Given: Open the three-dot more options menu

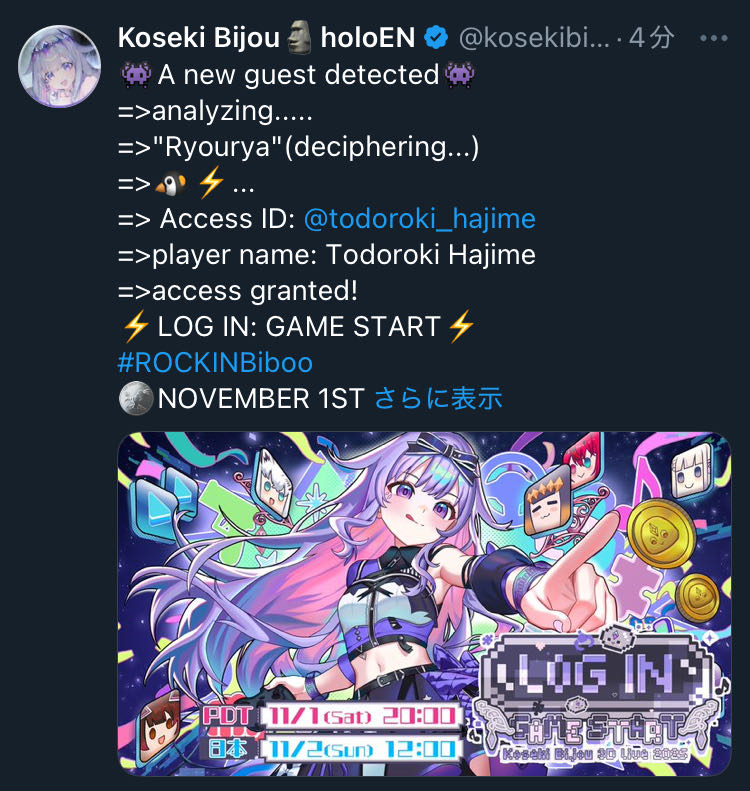Looking at the screenshot, I should coord(713,38).
